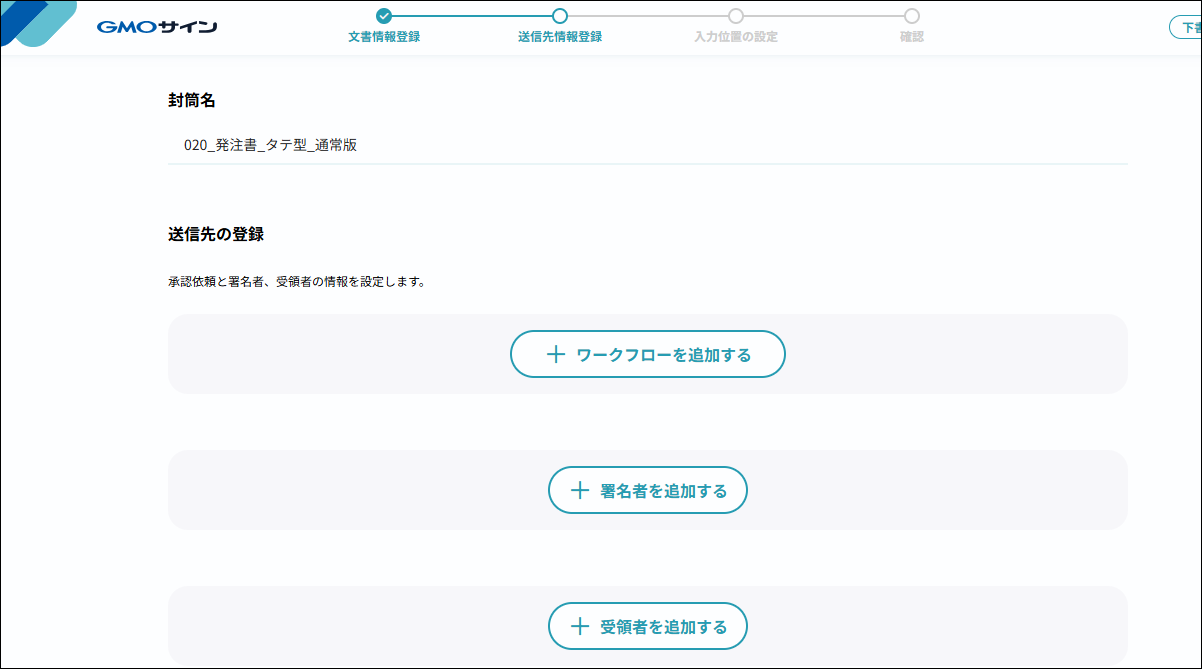Screen dimensions: 1202x669
Task: Click the step circle above 確認
Action: click(x=912, y=16)
